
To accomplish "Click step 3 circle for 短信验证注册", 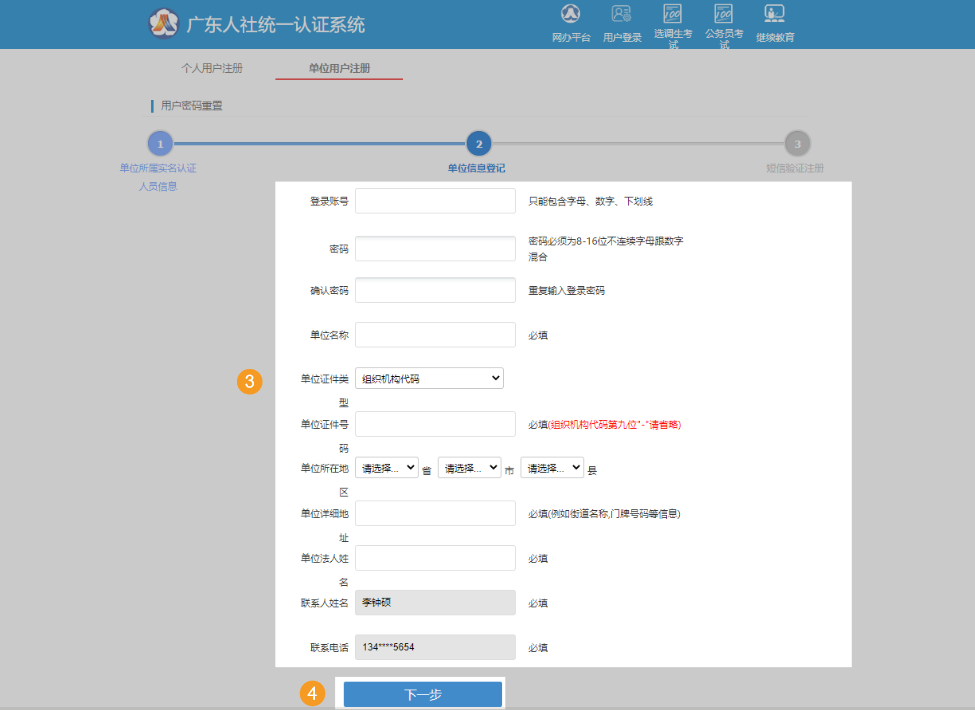I will click(x=796, y=143).
